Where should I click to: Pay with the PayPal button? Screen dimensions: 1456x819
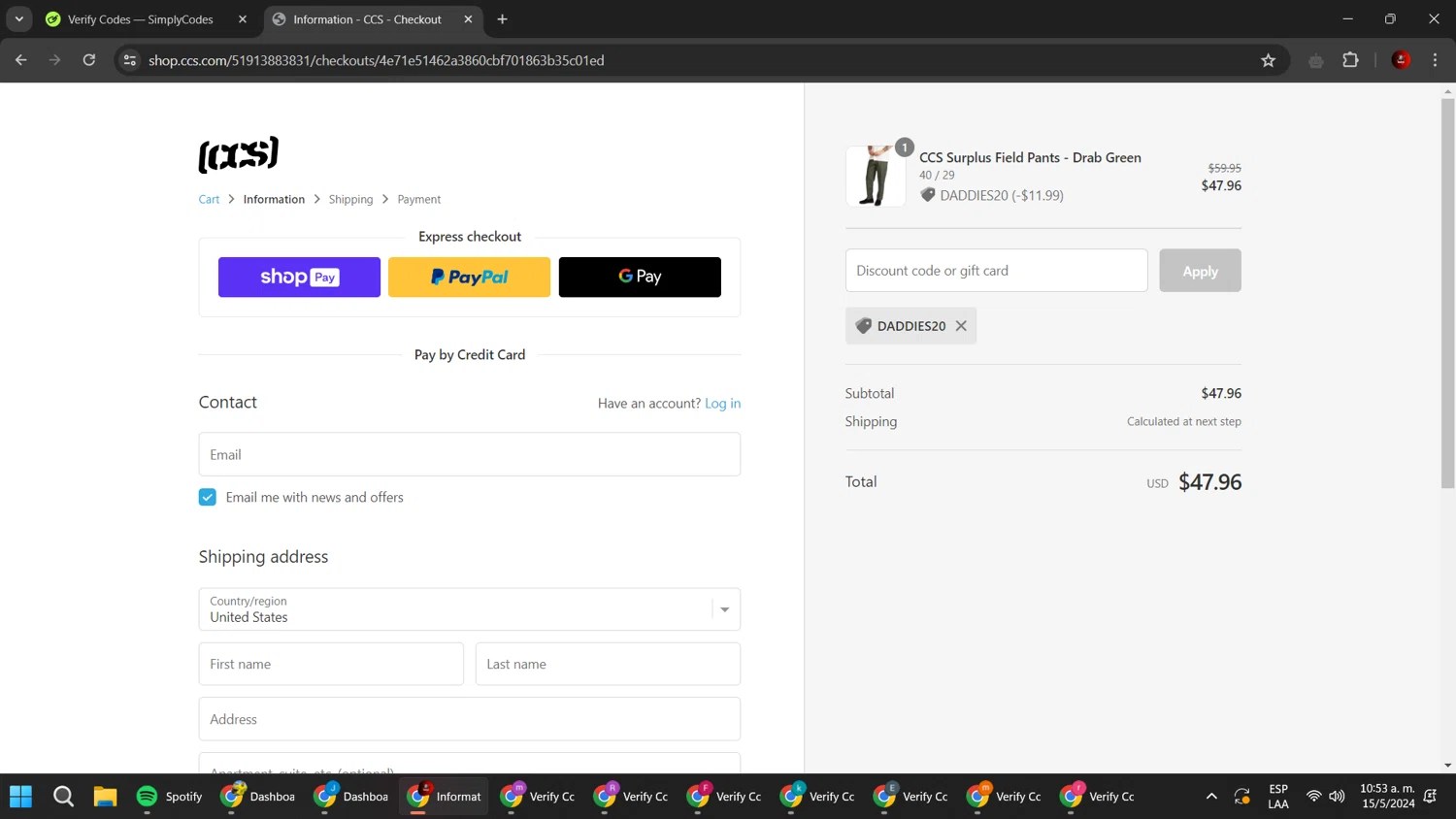tap(470, 278)
